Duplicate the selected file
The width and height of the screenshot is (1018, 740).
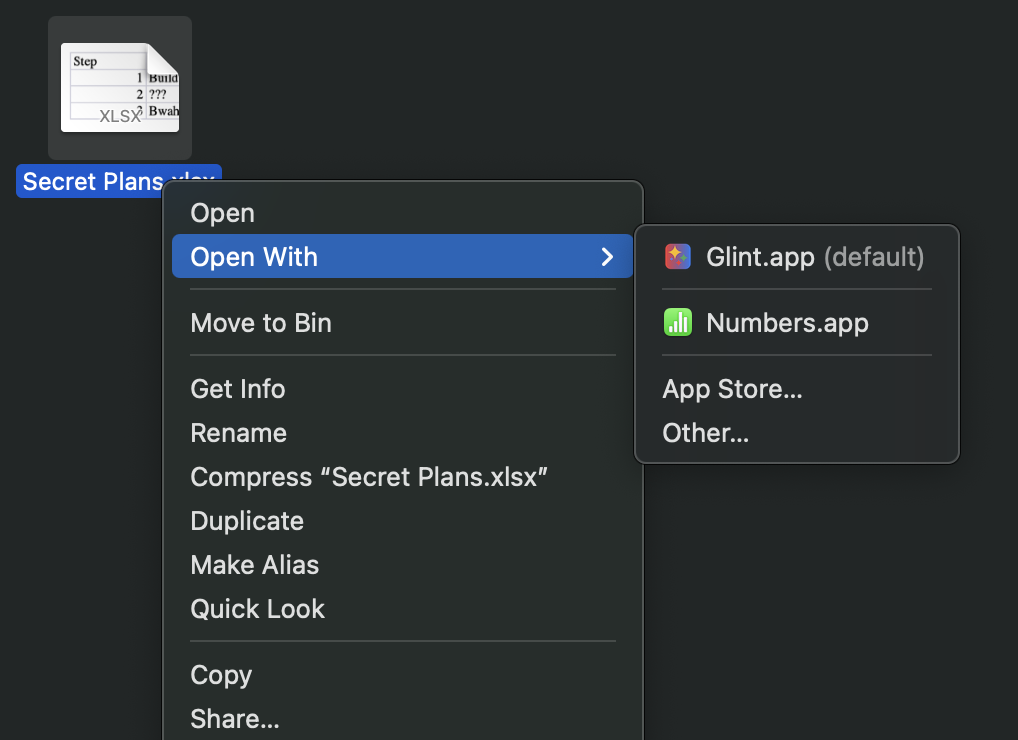pos(247,521)
